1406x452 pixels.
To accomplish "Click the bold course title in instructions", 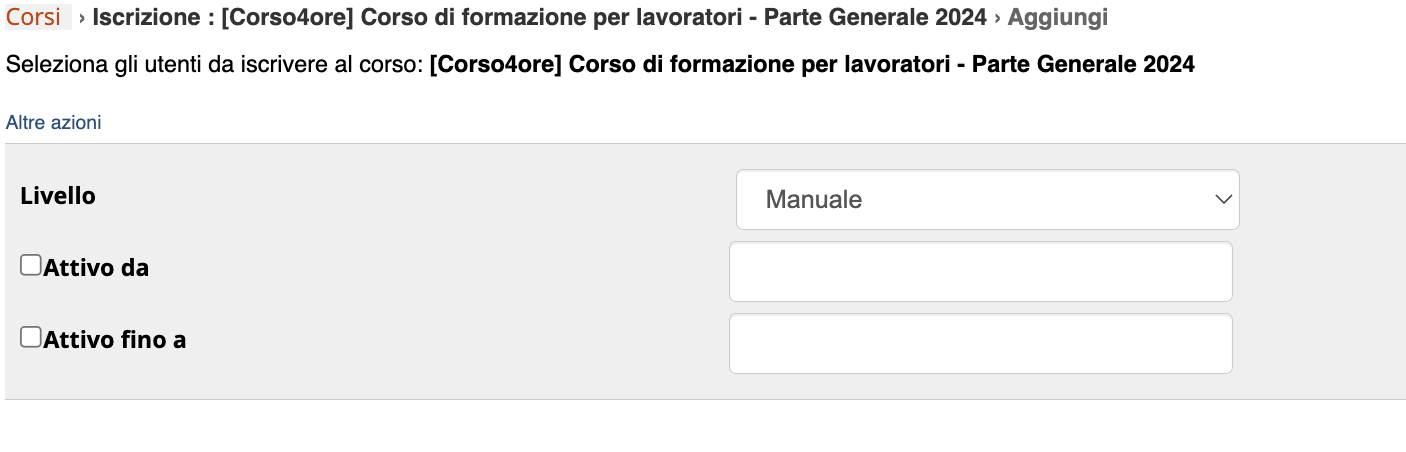I will coord(812,65).
